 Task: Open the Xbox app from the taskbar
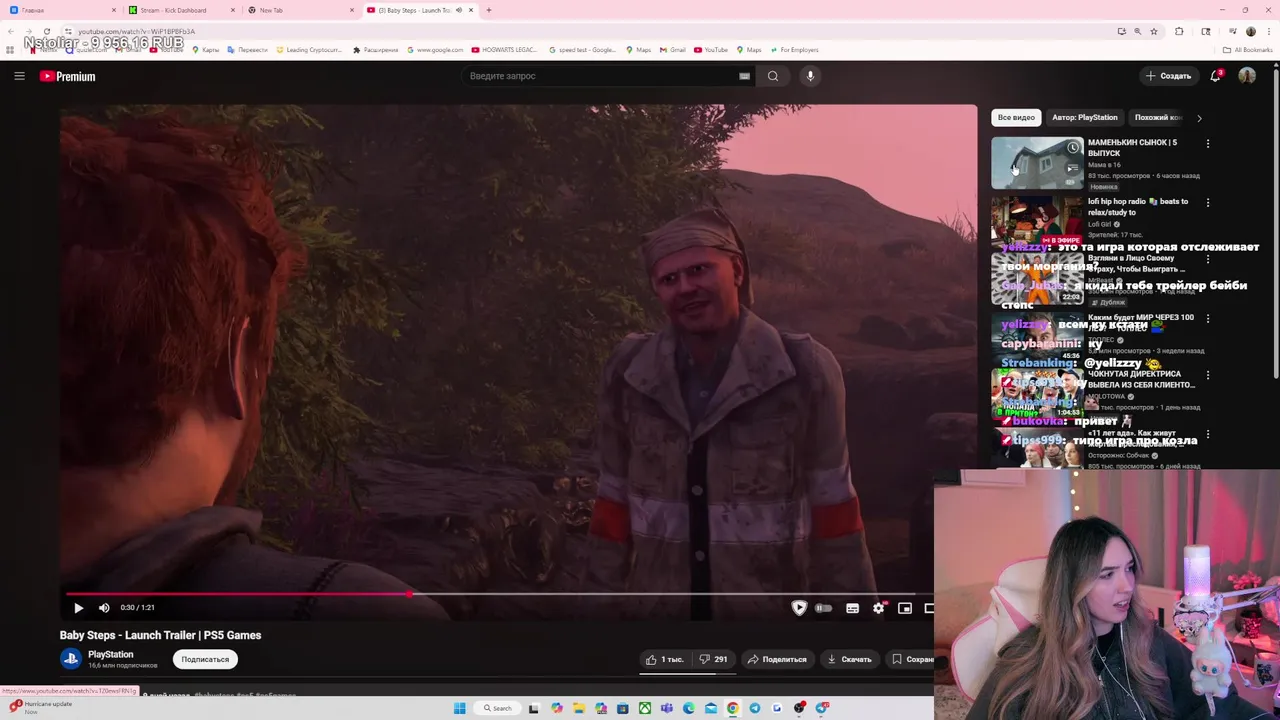pyautogui.click(x=645, y=708)
